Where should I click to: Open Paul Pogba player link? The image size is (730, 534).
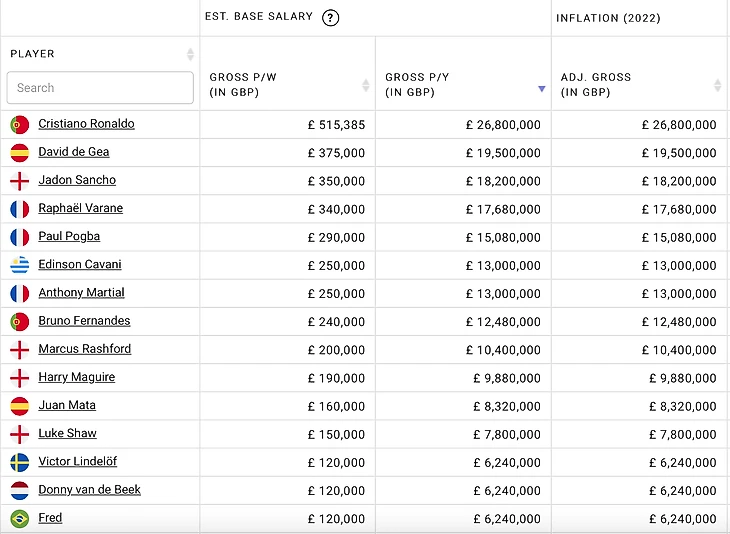tap(69, 236)
